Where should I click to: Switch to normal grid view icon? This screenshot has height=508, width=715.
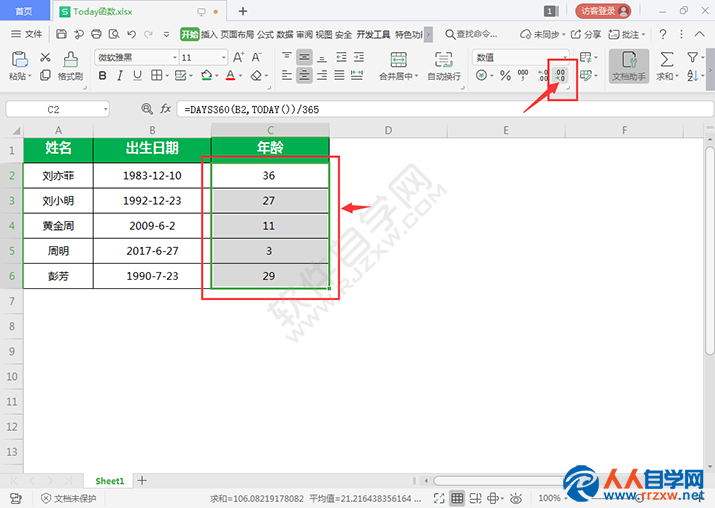[x=457, y=498]
